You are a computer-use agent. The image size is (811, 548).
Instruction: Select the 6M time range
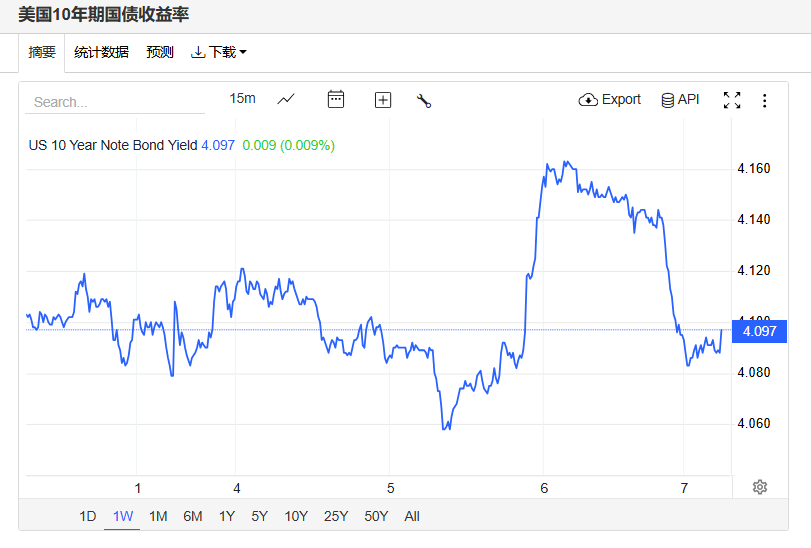click(192, 516)
